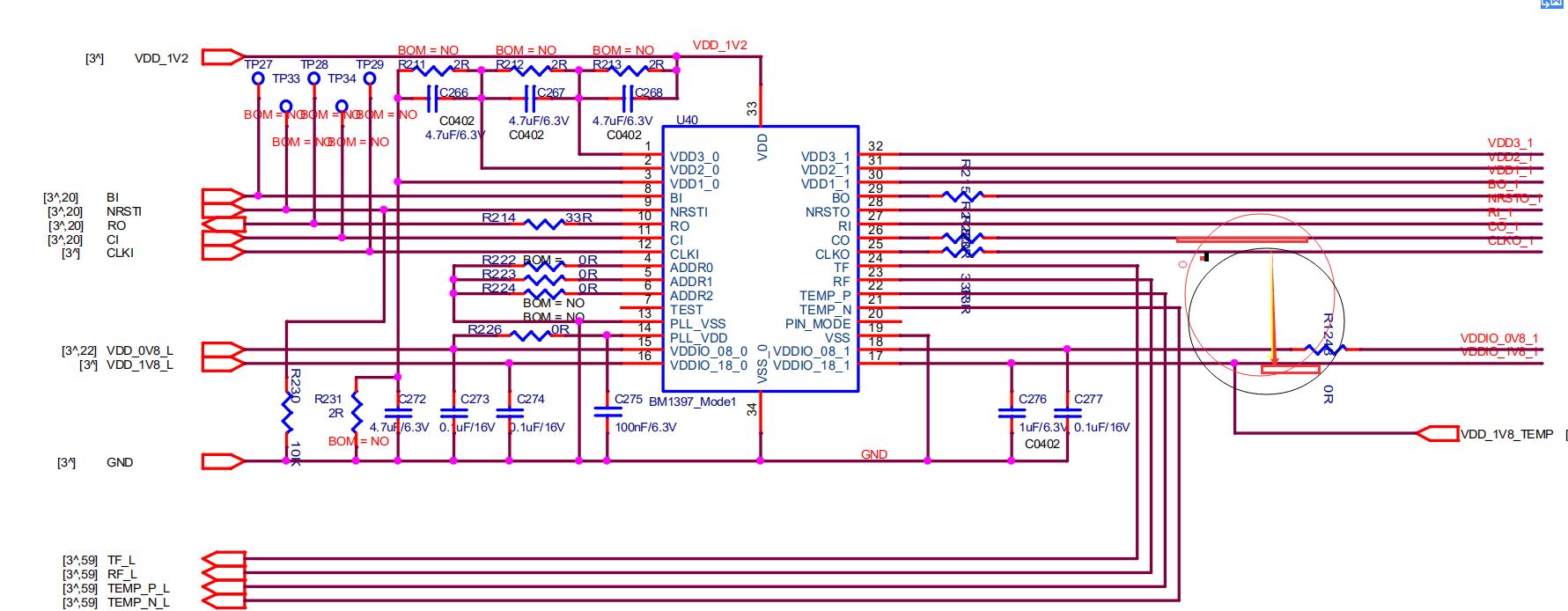Viewport: 1568px width, 611px height.
Task: Select resistor R211 designator
Action: tap(412, 64)
